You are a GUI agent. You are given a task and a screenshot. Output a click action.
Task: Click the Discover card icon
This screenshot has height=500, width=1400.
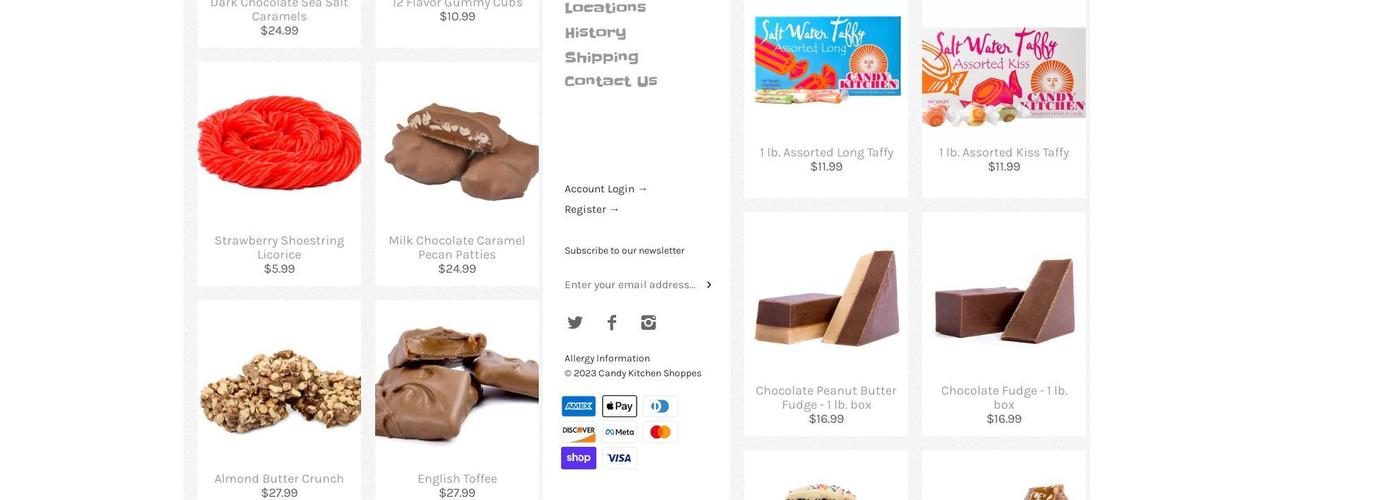pos(578,432)
